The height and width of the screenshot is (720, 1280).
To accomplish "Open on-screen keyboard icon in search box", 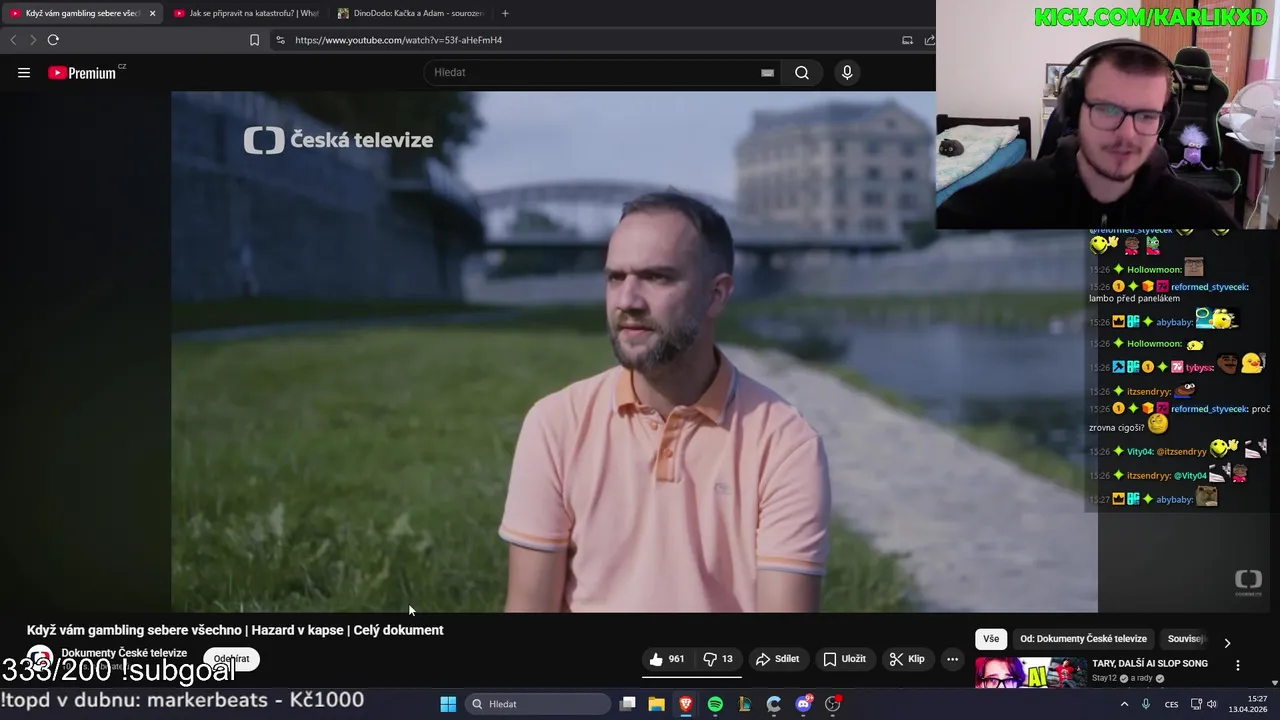I will tap(767, 72).
